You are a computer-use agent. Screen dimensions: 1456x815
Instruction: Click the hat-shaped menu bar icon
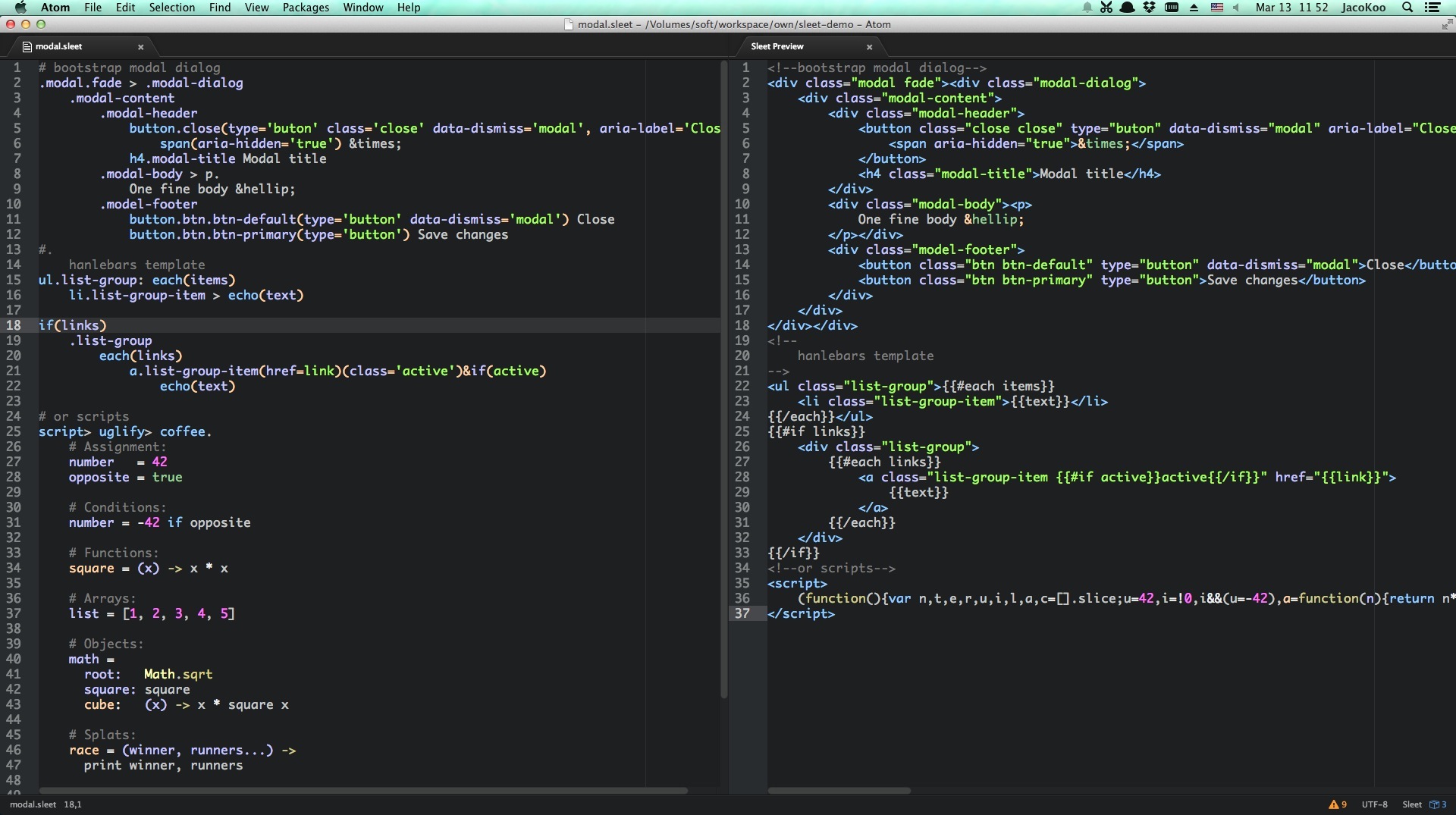pyautogui.click(x=1128, y=8)
